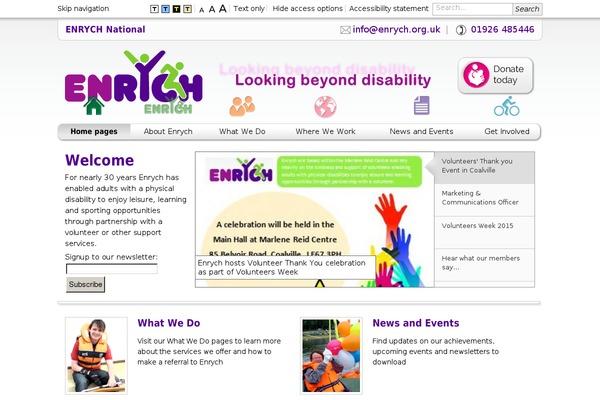Image resolution: width=600 pixels, height=400 pixels.
Task: Click the What We Do life jacket photo
Action: [96, 356]
